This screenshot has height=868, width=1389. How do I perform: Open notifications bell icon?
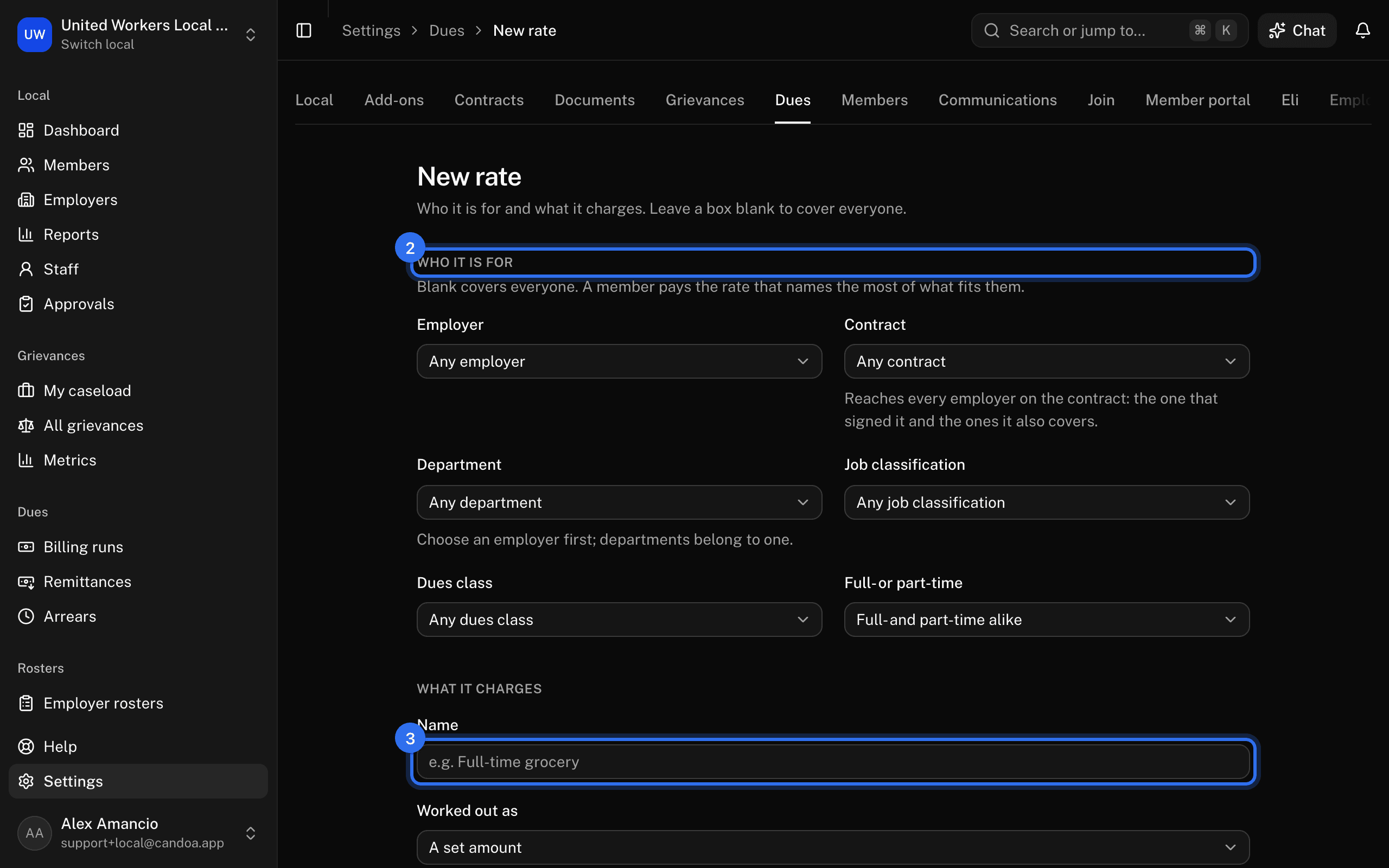[x=1362, y=30]
